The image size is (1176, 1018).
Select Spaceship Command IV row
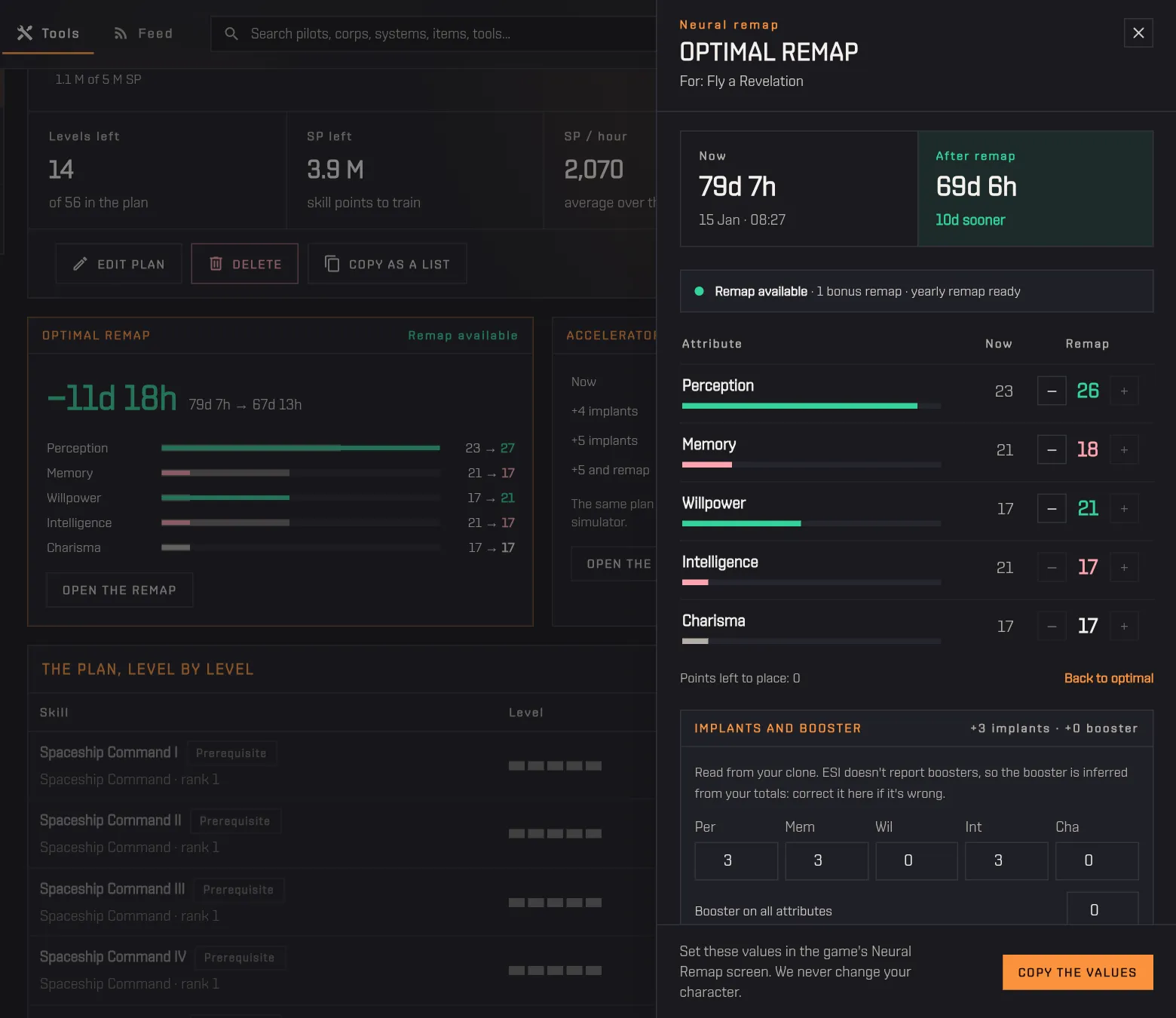(x=342, y=970)
